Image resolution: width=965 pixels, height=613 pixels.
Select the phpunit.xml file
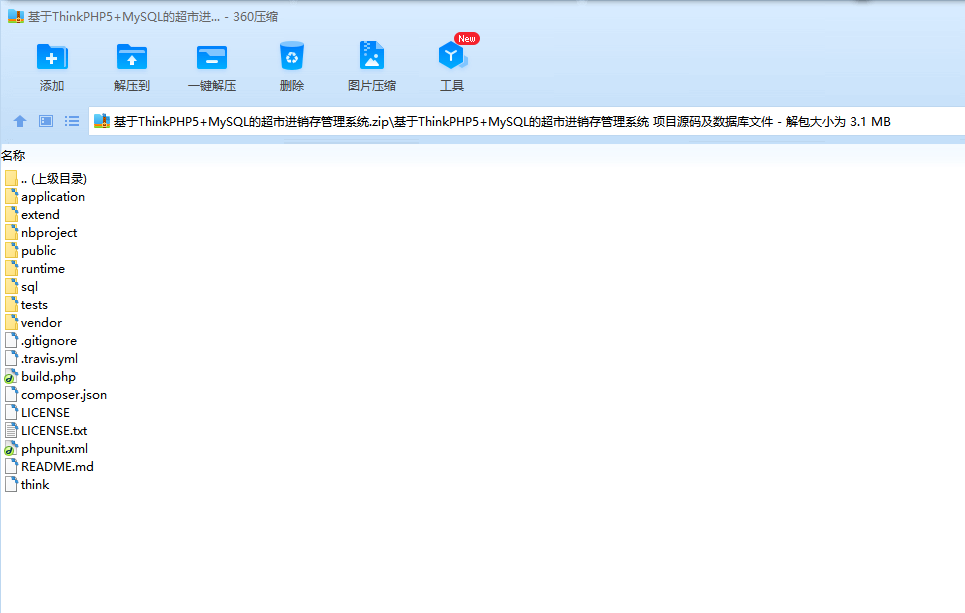(x=46, y=449)
